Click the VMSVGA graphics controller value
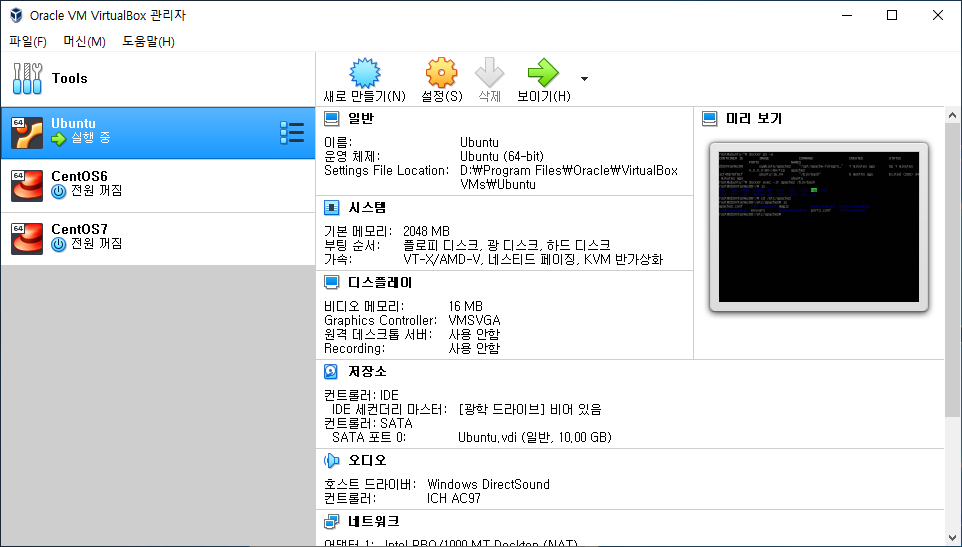This screenshot has height=547, width=962. pos(474,321)
